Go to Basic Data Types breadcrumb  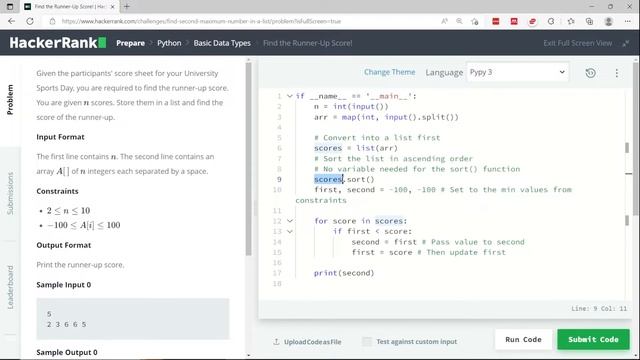click(x=222, y=43)
